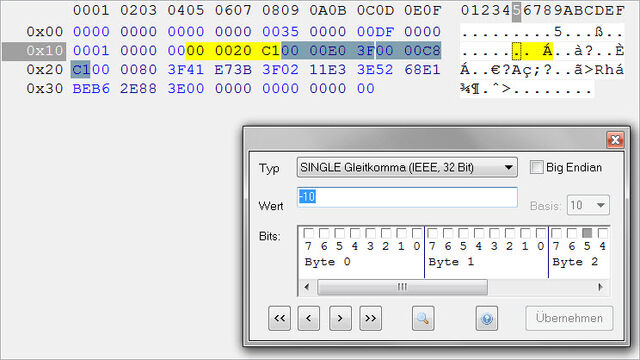Go to previous value with < button
This screenshot has width=640, height=360.
coord(309,318)
